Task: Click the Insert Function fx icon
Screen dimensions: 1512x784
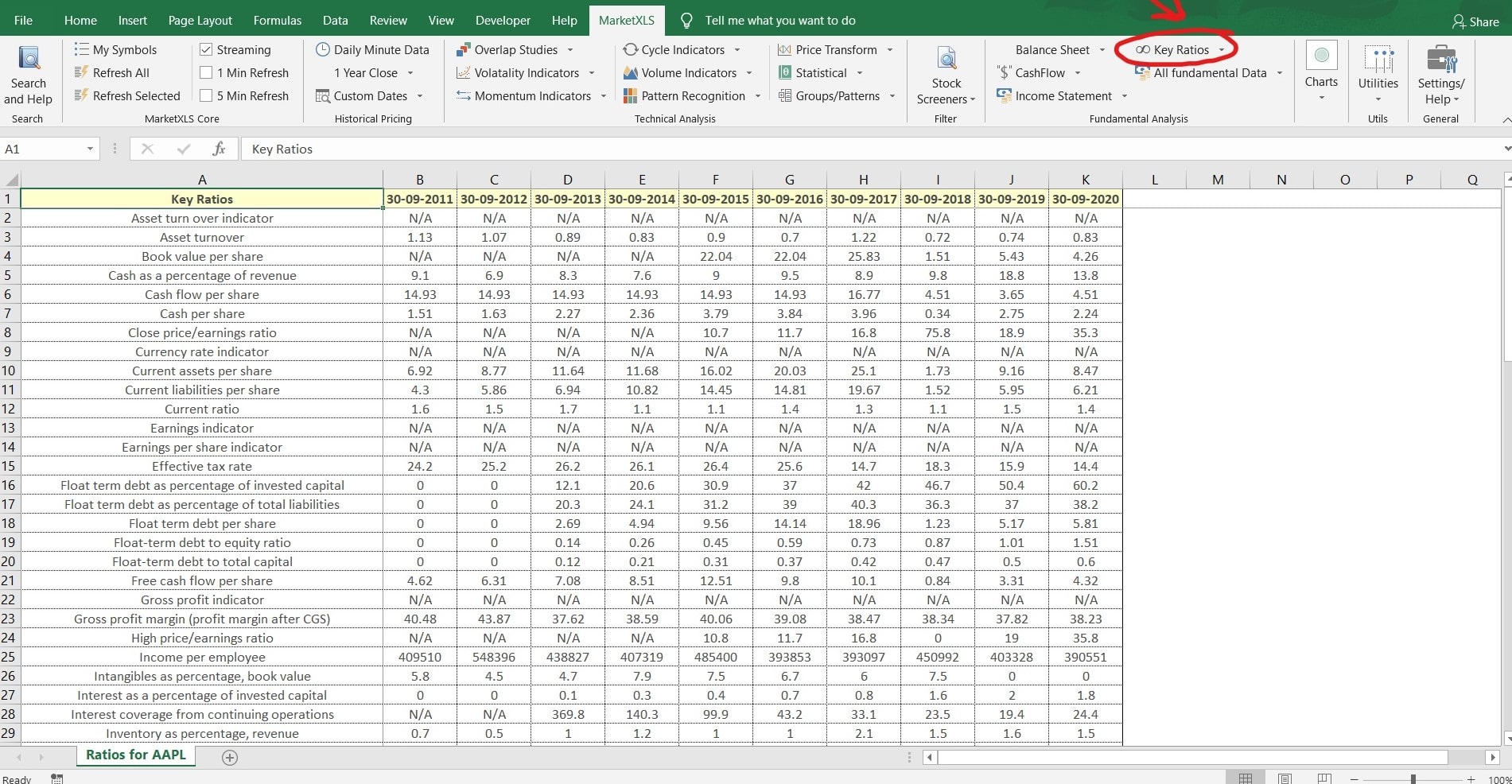Action: (x=220, y=149)
